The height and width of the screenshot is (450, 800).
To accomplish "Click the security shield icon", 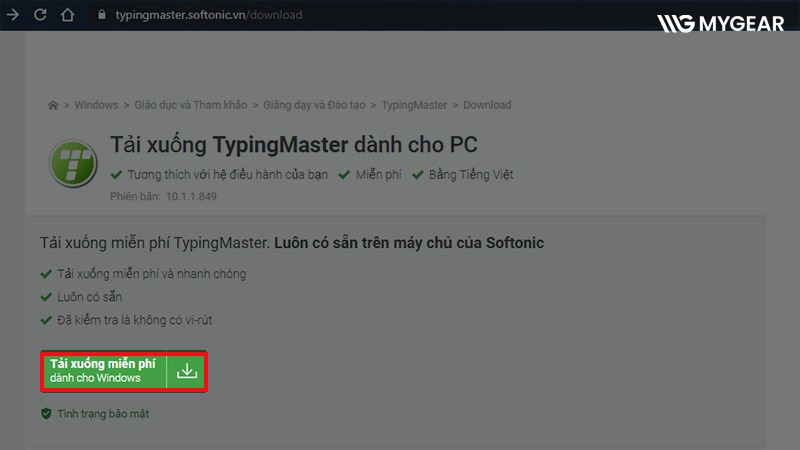I will pyautogui.click(x=46, y=413).
